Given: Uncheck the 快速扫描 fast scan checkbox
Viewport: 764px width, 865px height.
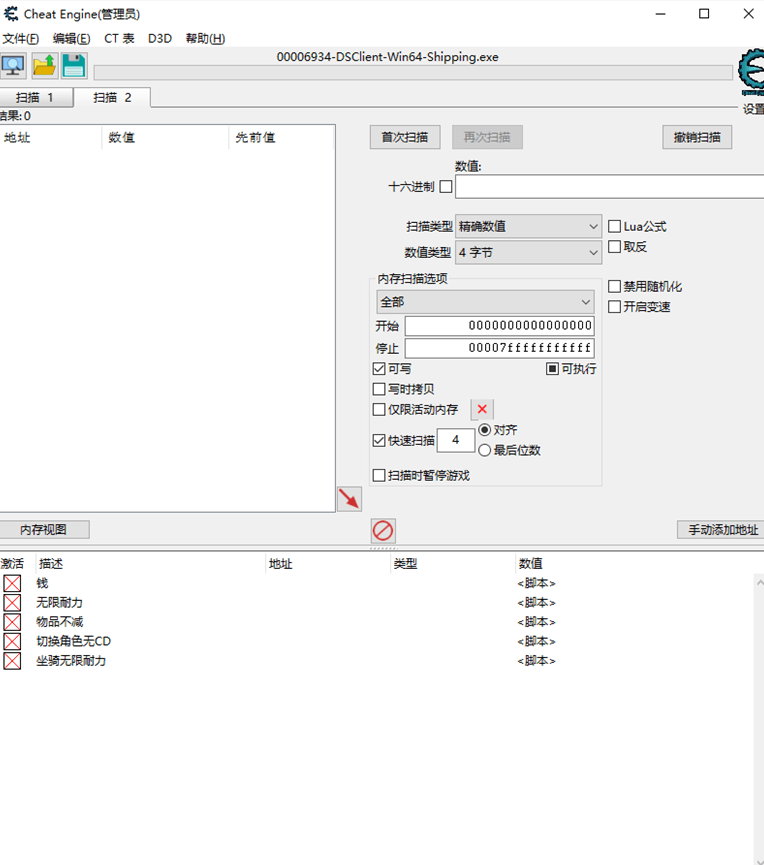Looking at the screenshot, I should (379, 440).
